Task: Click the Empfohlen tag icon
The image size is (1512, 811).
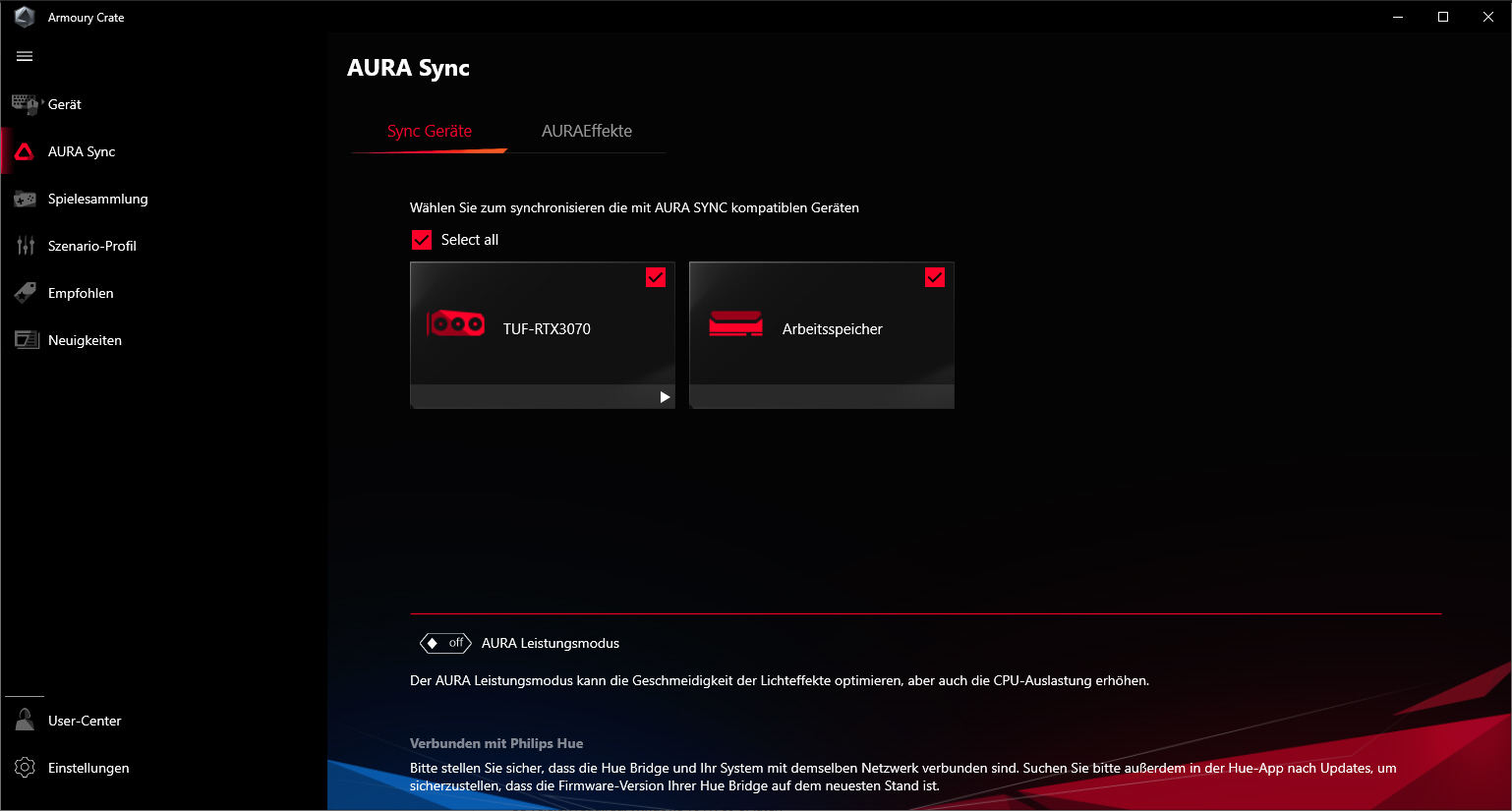Action: pyautogui.click(x=25, y=293)
